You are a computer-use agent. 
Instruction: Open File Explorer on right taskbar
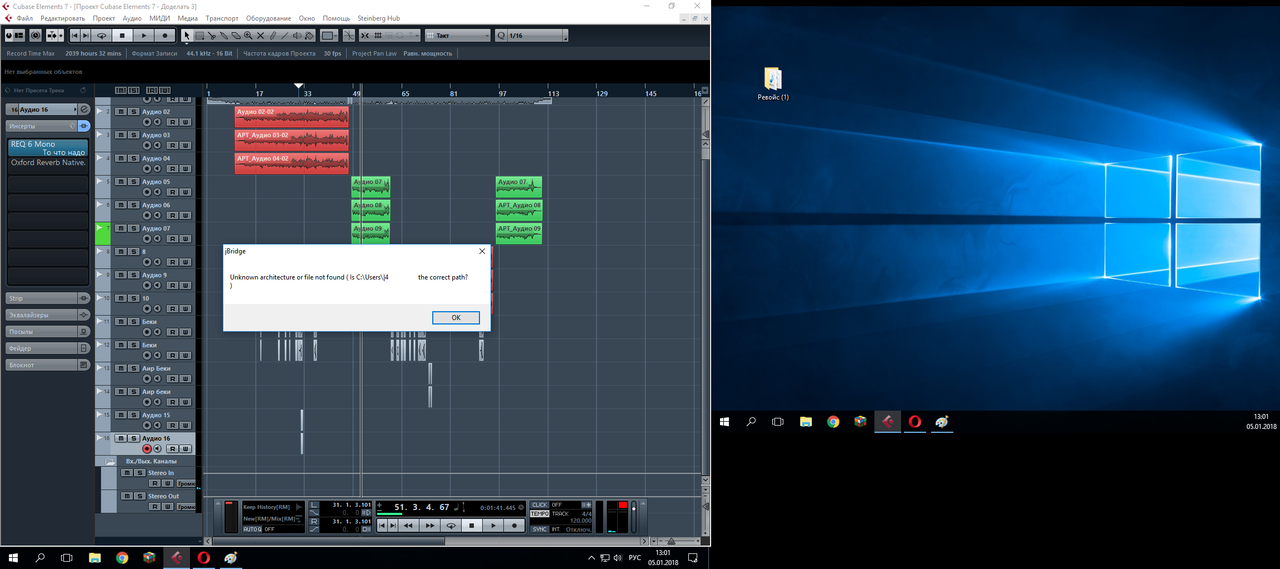(806, 422)
